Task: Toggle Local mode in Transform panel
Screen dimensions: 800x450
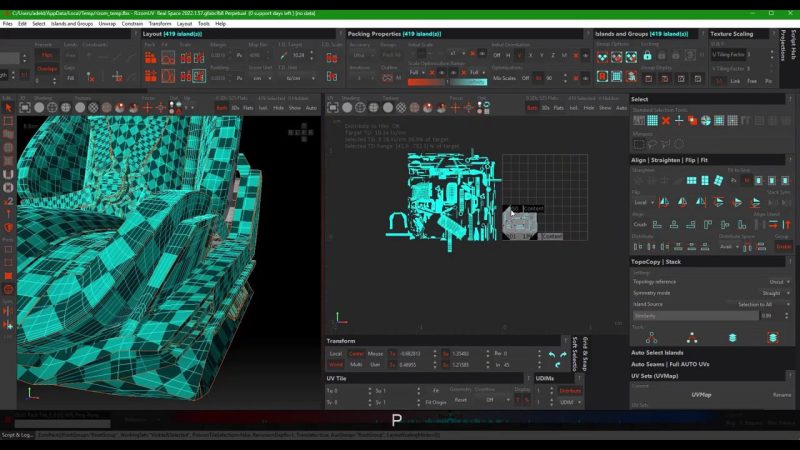Action: tap(335, 354)
